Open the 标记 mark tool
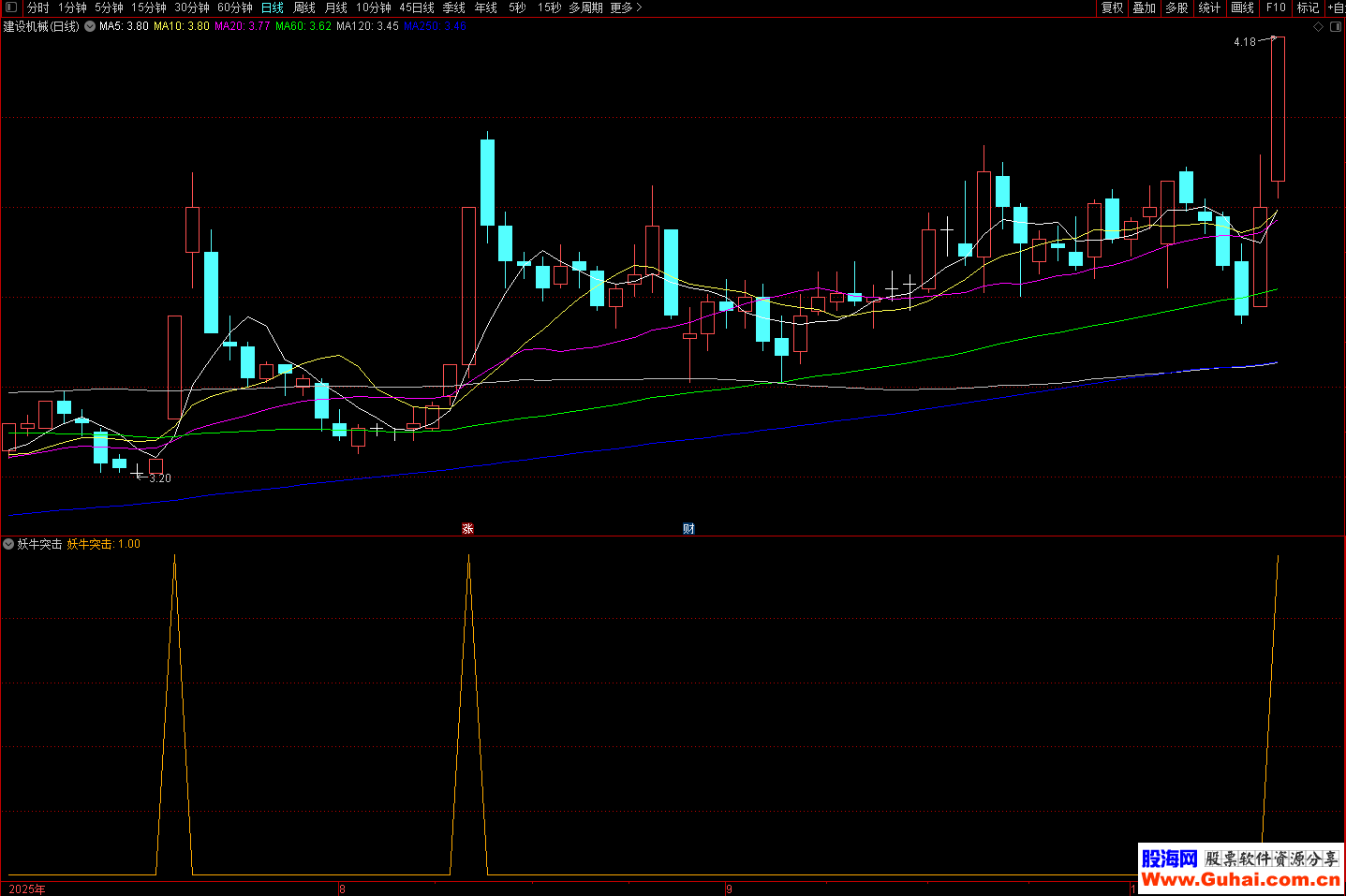This screenshot has height=896, width=1346. pyautogui.click(x=1308, y=7)
